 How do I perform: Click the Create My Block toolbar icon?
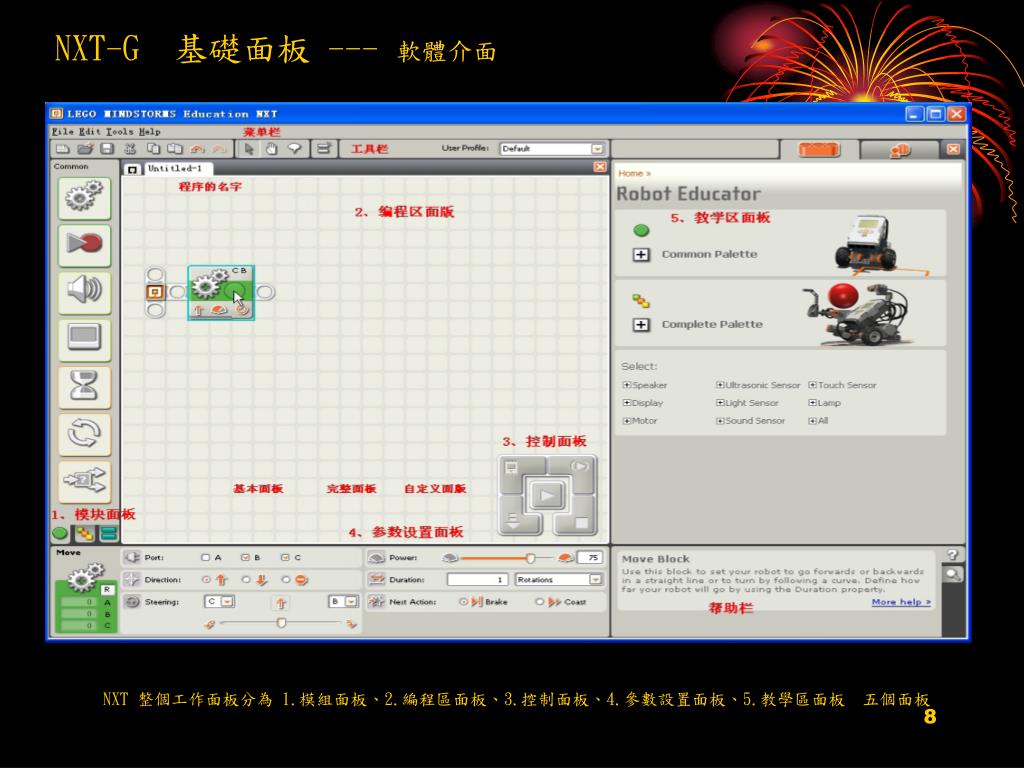tap(324, 149)
